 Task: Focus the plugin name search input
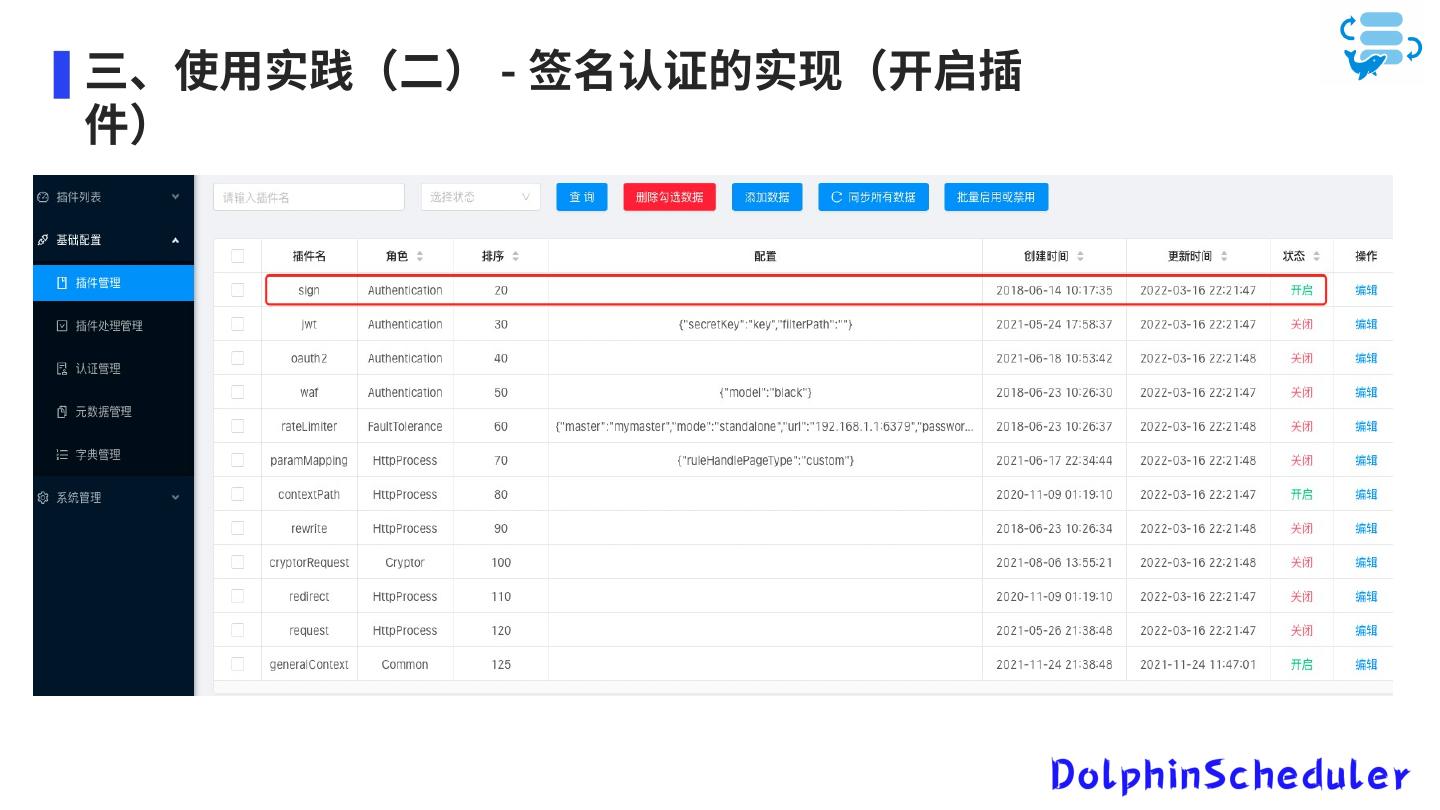pyautogui.click(x=308, y=197)
